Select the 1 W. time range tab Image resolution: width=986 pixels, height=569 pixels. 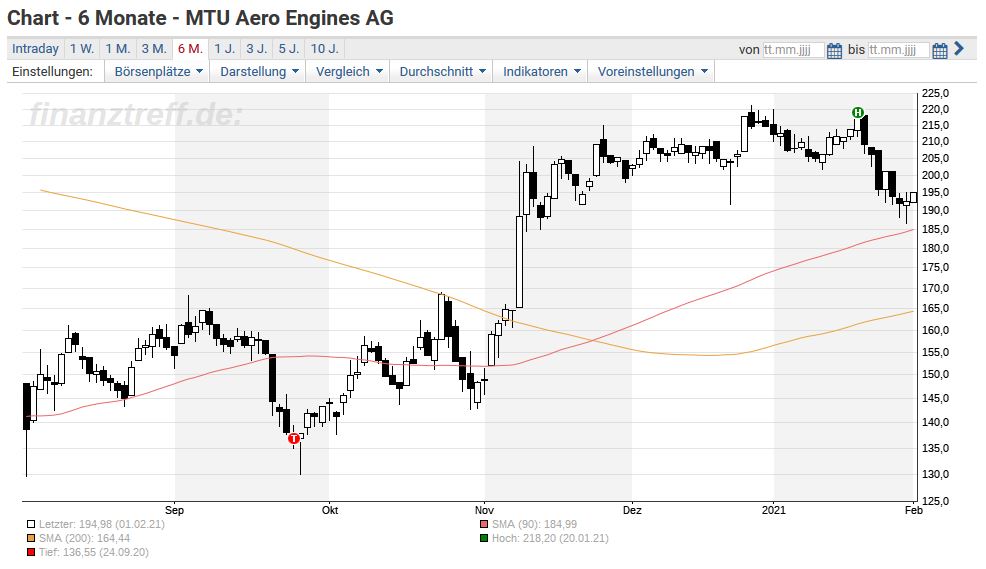pyautogui.click(x=82, y=48)
